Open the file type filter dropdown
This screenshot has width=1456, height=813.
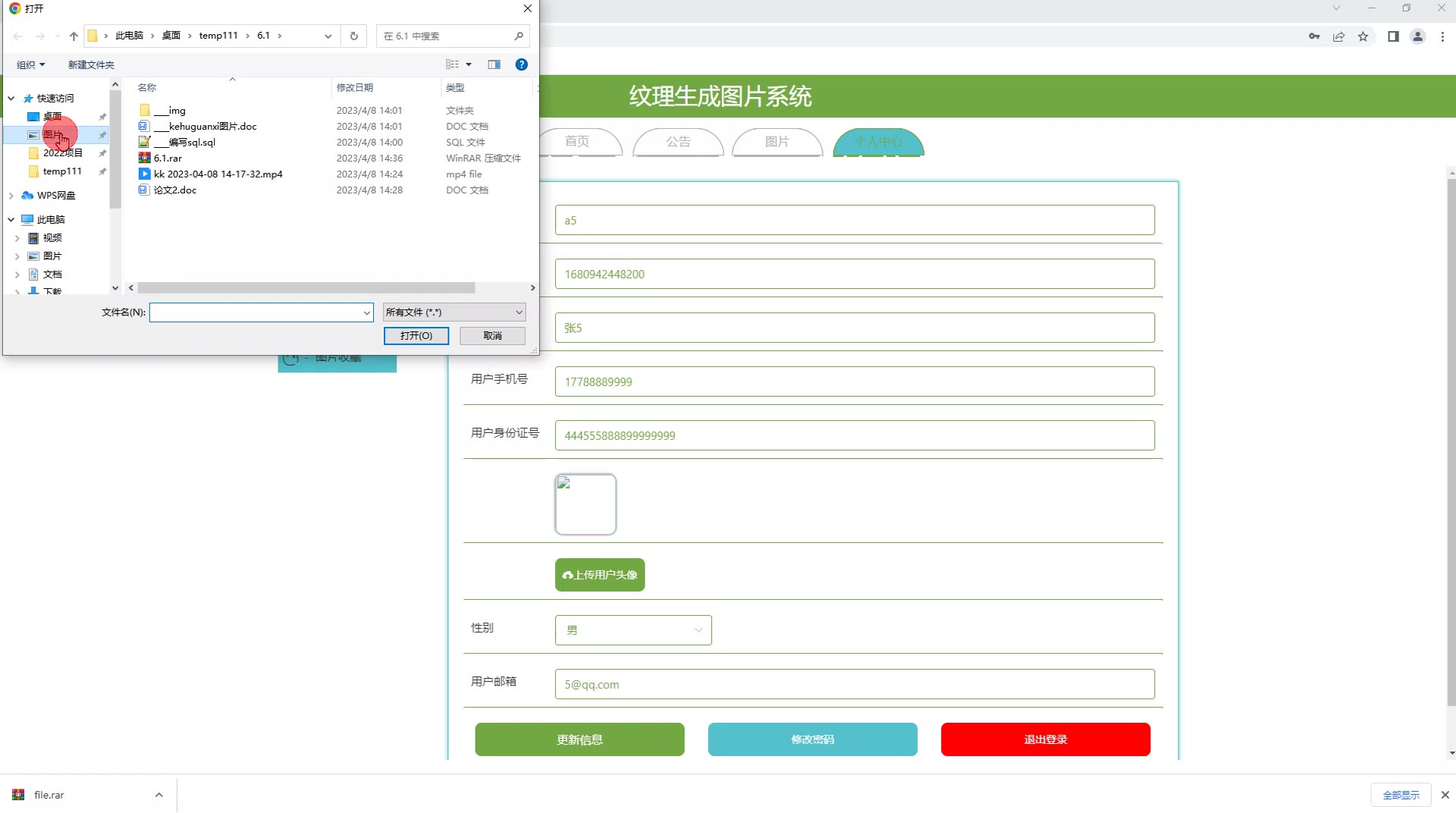click(453, 312)
